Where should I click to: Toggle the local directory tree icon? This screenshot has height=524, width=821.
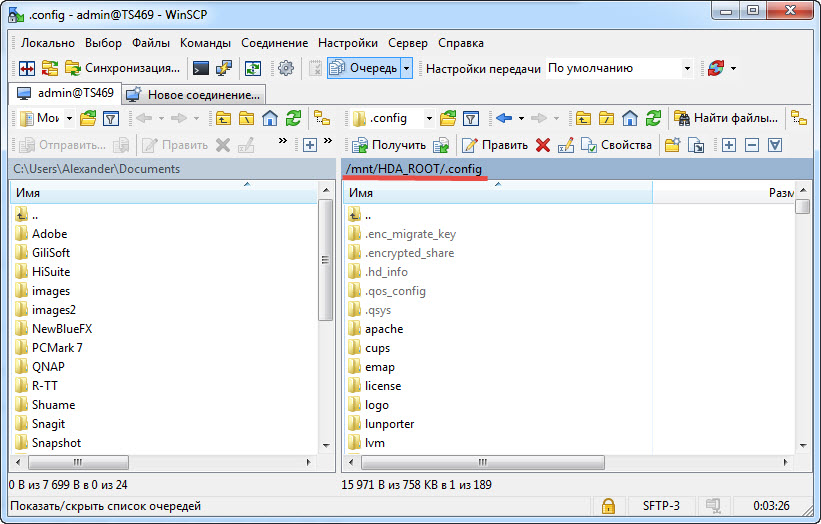(x=321, y=118)
